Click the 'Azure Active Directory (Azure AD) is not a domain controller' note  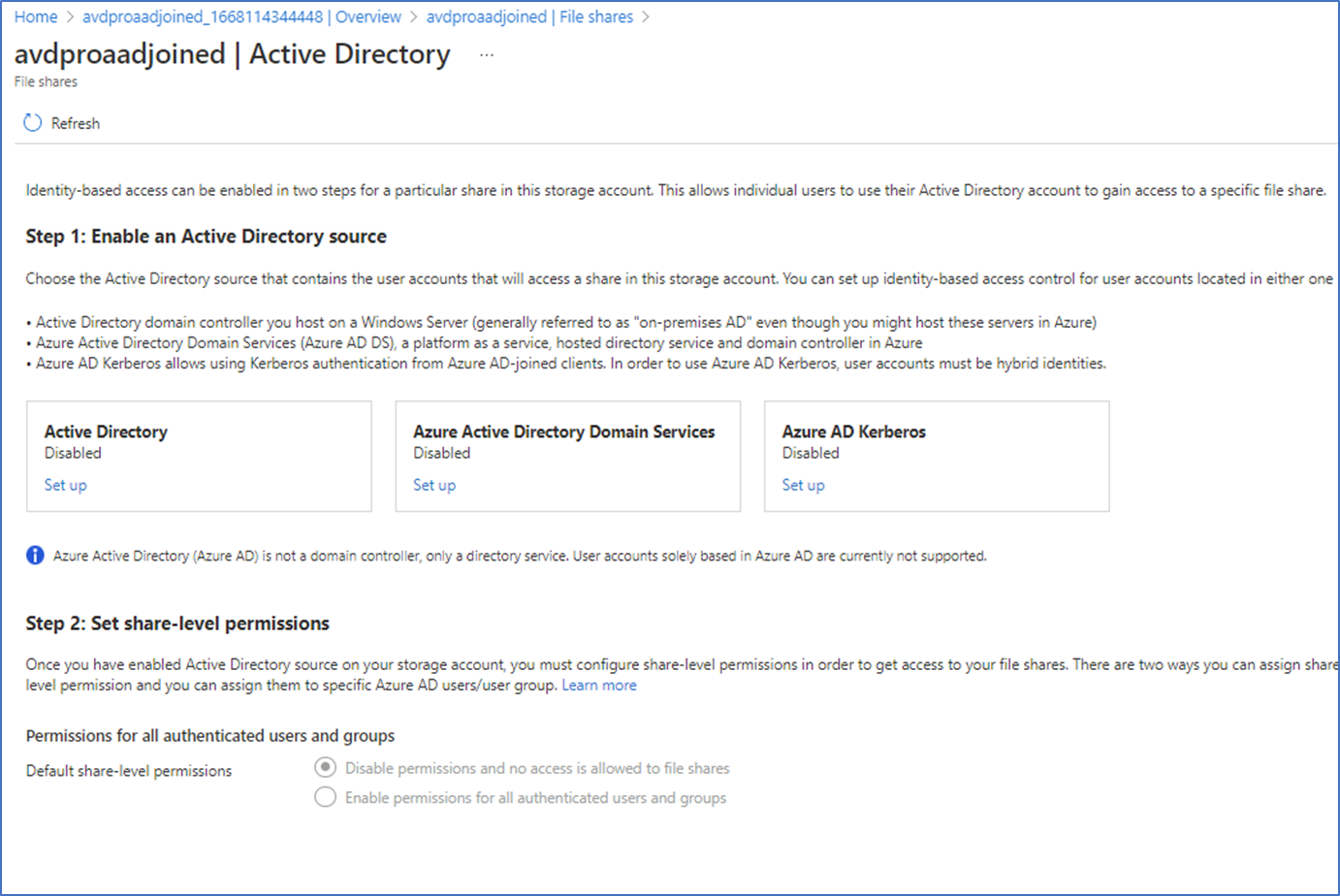click(x=520, y=556)
